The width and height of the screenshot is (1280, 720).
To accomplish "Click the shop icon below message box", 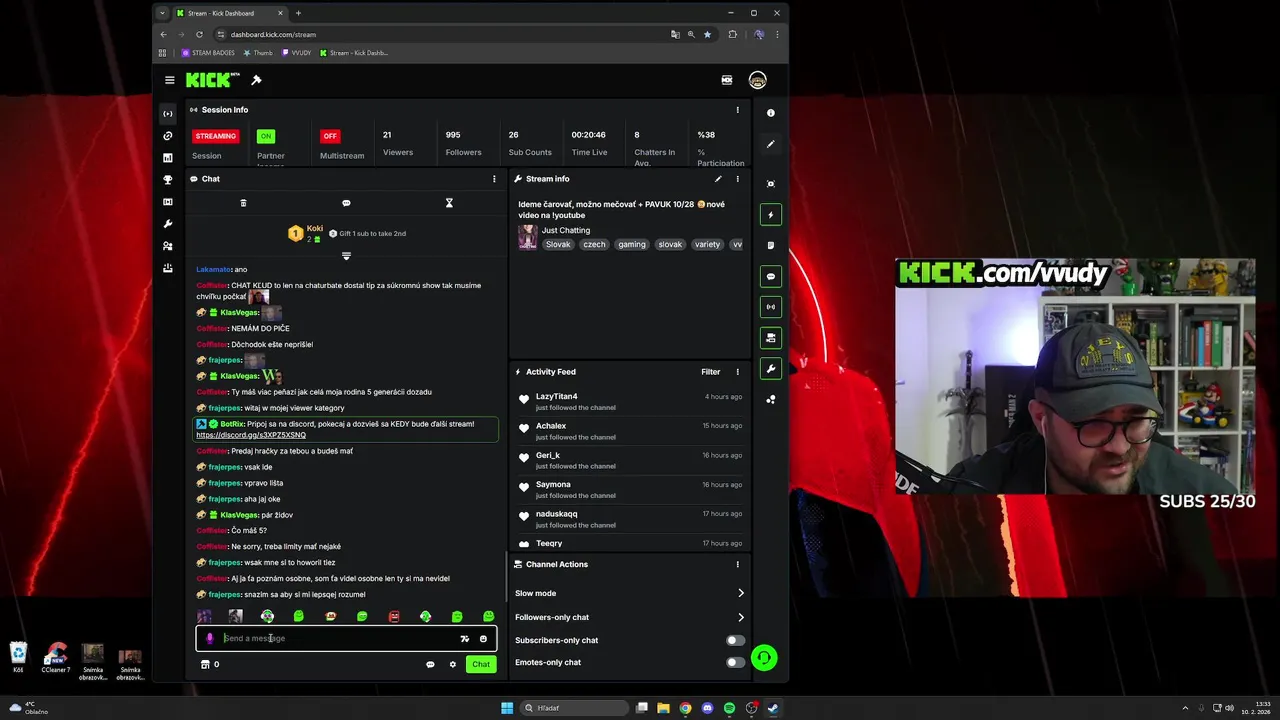I will coord(205,664).
